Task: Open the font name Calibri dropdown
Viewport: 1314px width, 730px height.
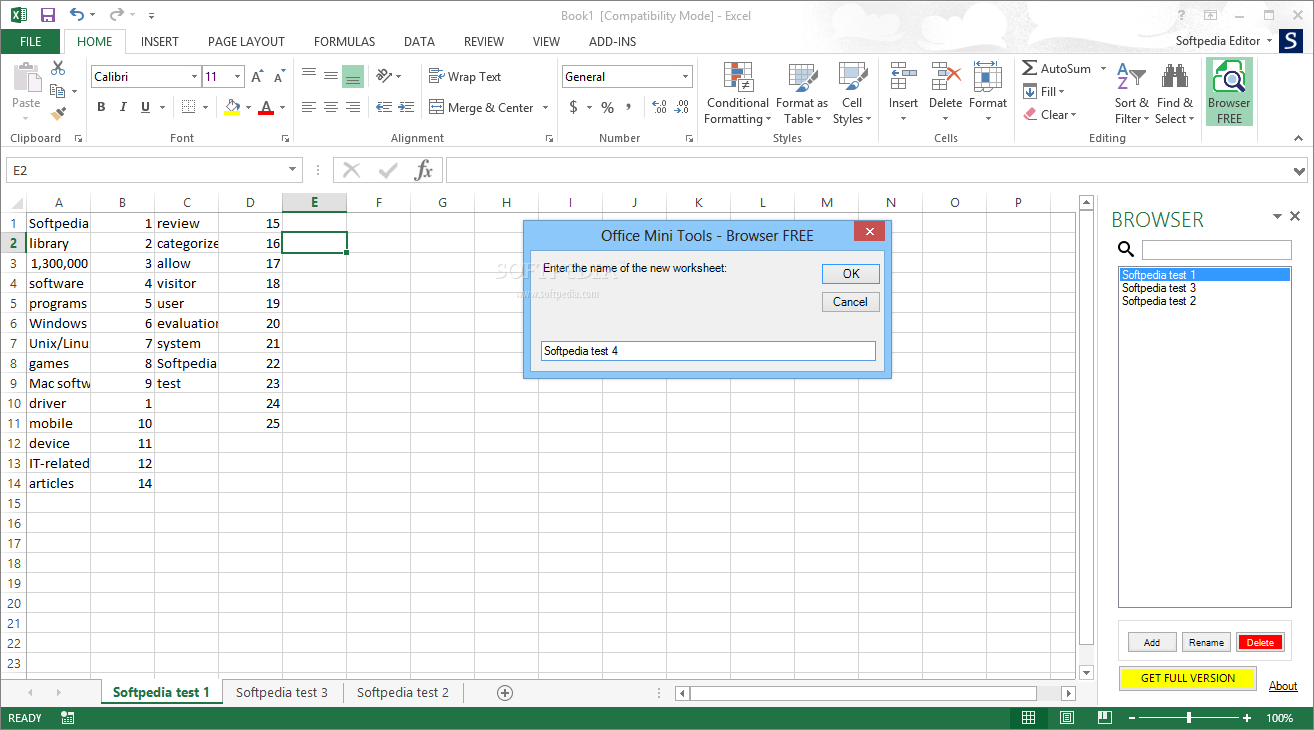Action: click(x=194, y=77)
